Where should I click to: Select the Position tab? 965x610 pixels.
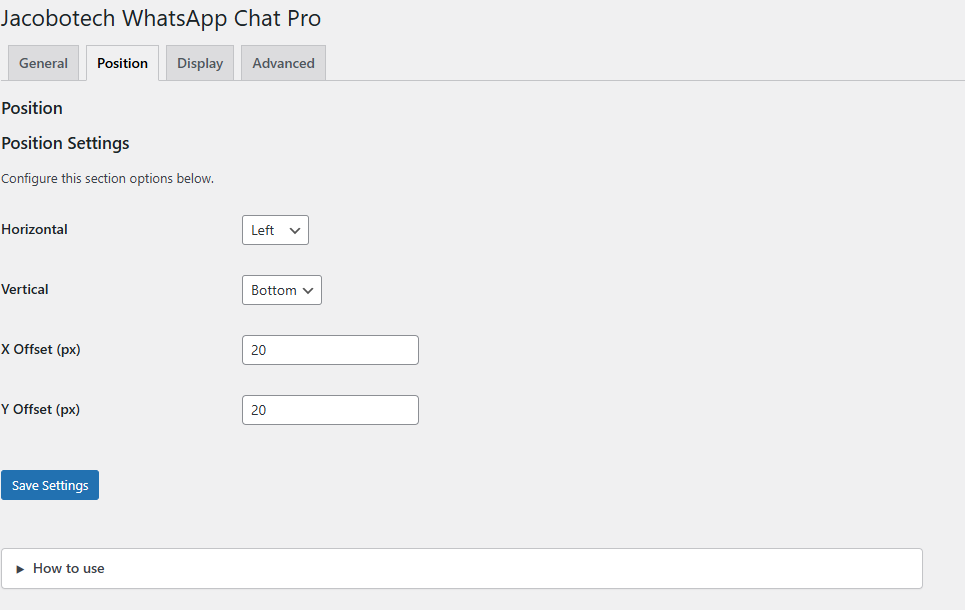click(x=122, y=63)
